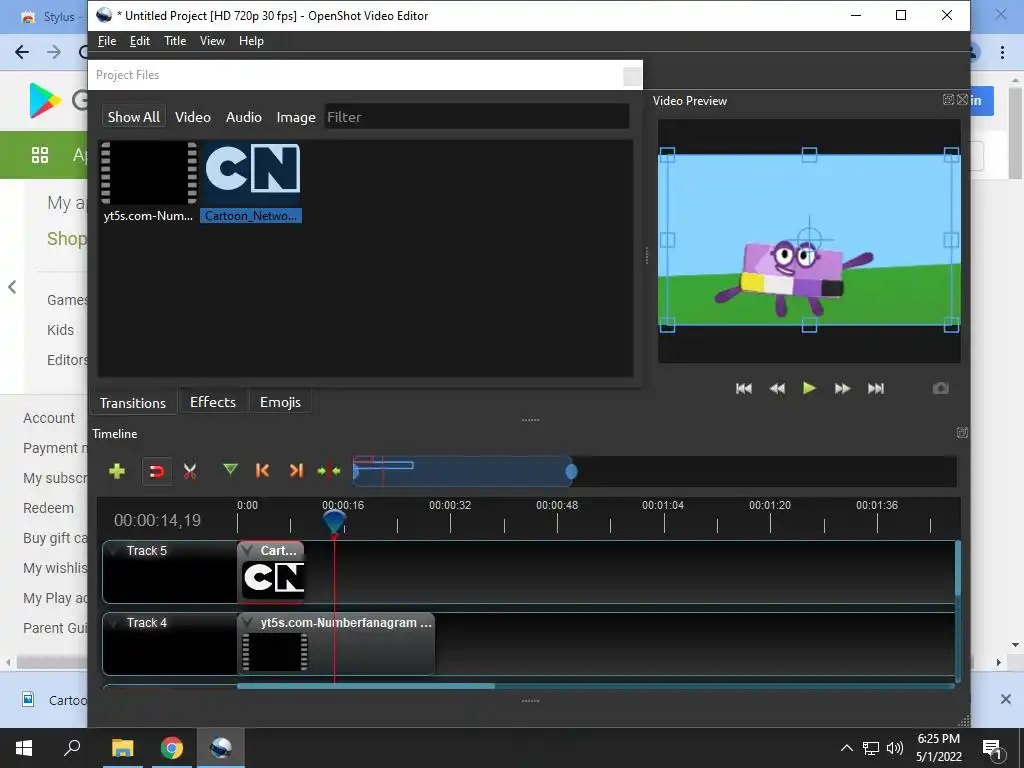Switch to the Transitions tab

tap(133, 403)
